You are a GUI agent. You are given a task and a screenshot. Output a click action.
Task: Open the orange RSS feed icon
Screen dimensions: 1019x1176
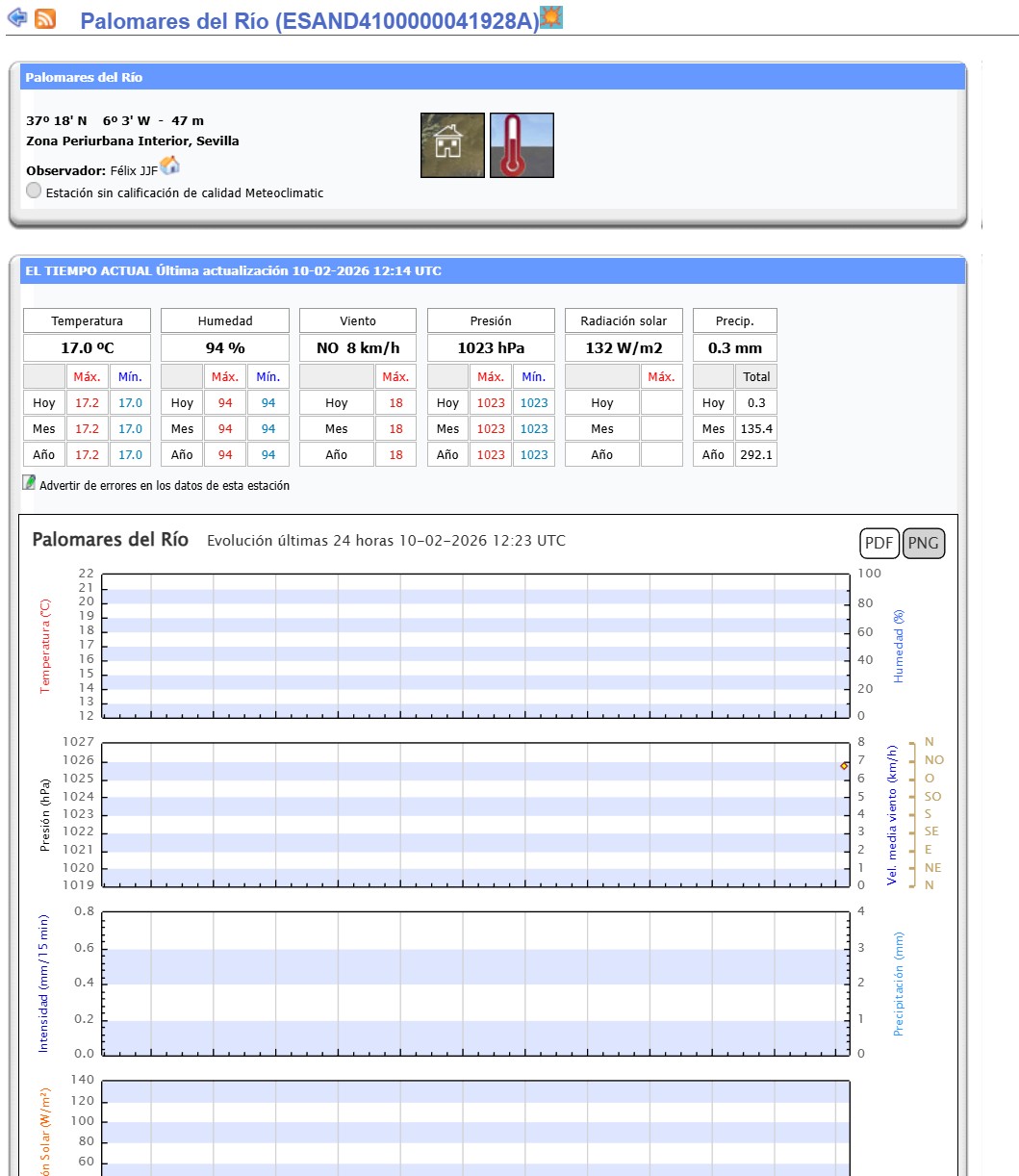coord(45,19)
